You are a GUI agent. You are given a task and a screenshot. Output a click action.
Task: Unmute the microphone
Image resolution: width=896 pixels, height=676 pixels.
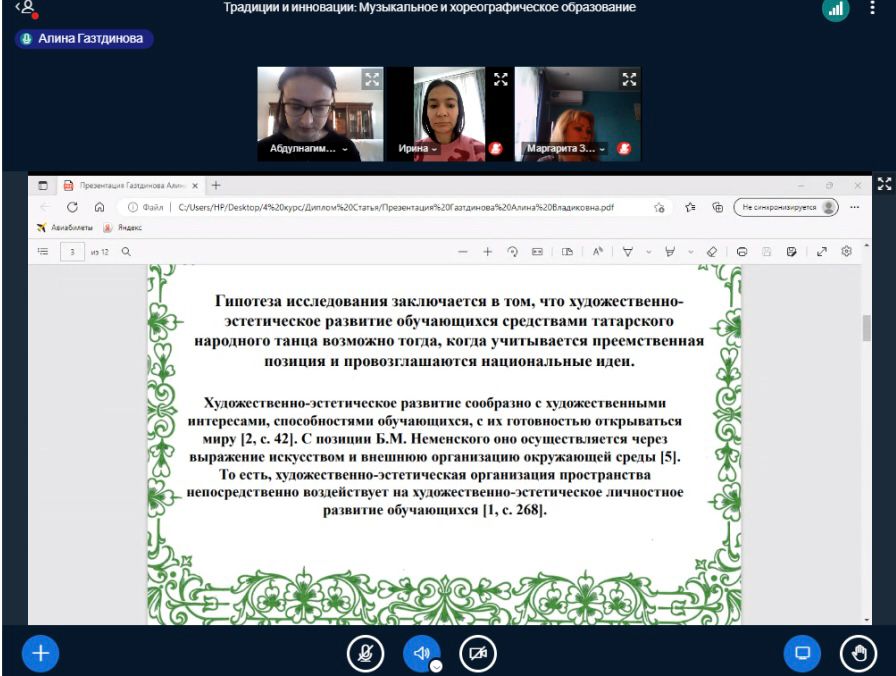[365, 653]
